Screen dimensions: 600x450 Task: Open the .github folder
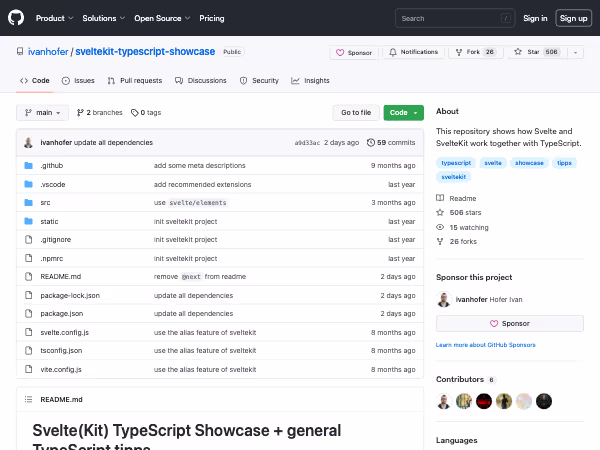click(x=52, y=165)
